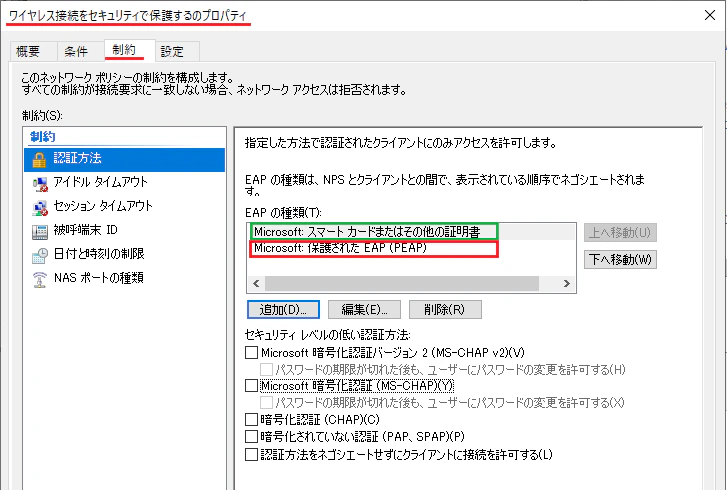Open the 設定 tab
This screenshot has height=490, width=727.
tap(178, 51)
